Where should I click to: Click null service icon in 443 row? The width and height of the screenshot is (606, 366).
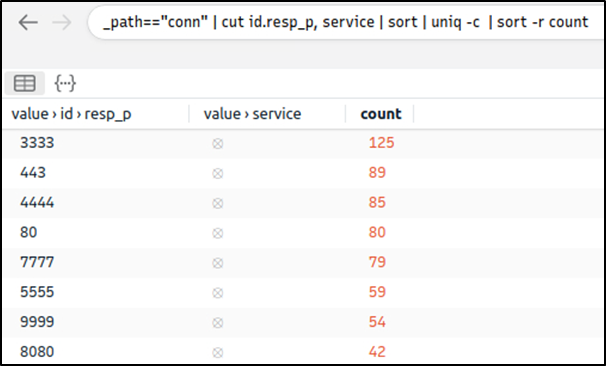(218, 174)
